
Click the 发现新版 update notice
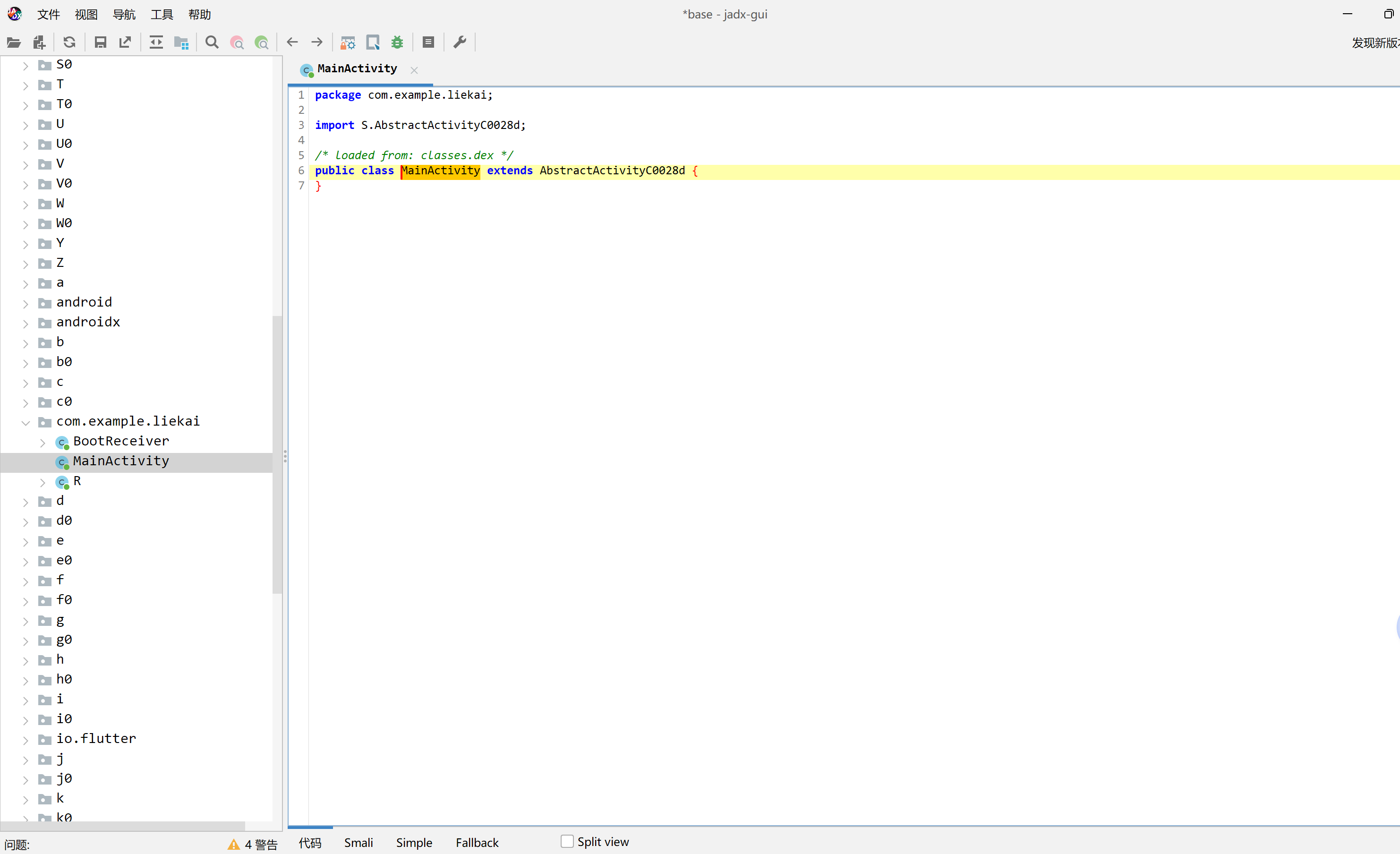click(x=1375, y=43)
